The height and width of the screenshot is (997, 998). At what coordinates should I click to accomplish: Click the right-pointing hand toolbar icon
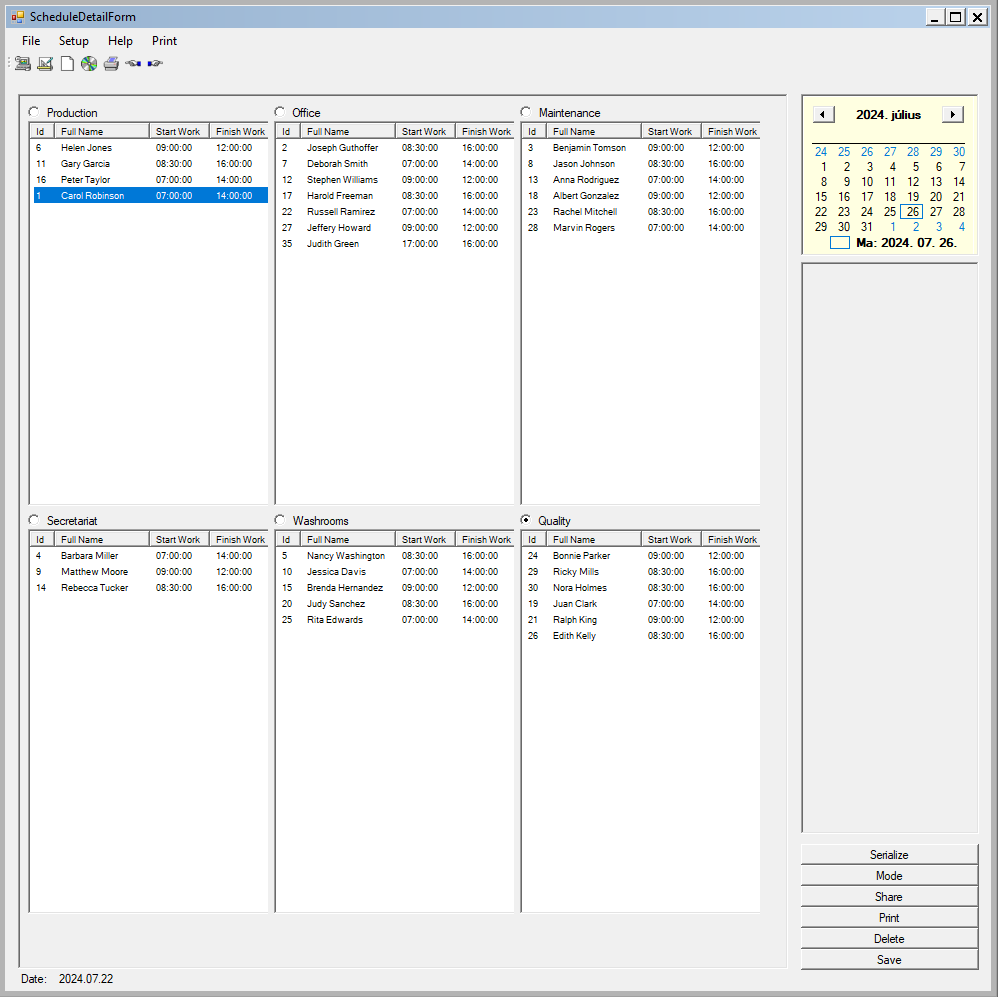[155, 64]
